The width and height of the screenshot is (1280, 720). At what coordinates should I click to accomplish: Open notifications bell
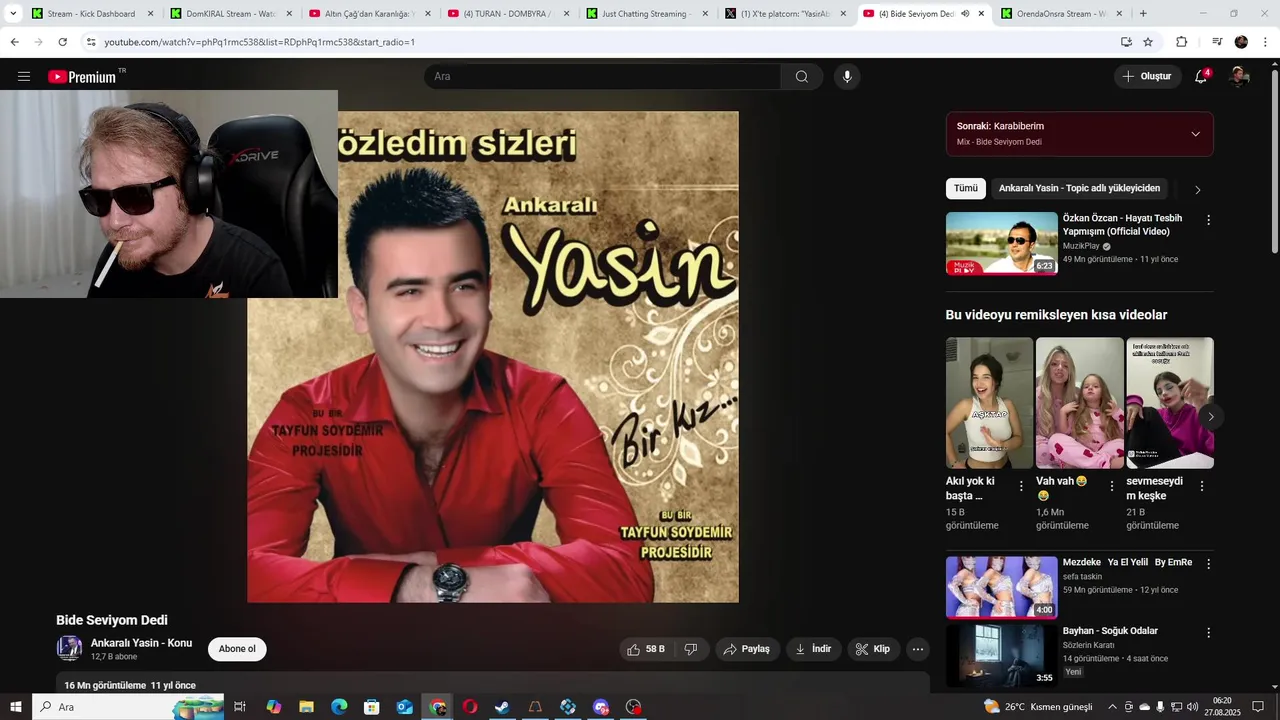click(x=1201, y=77)
